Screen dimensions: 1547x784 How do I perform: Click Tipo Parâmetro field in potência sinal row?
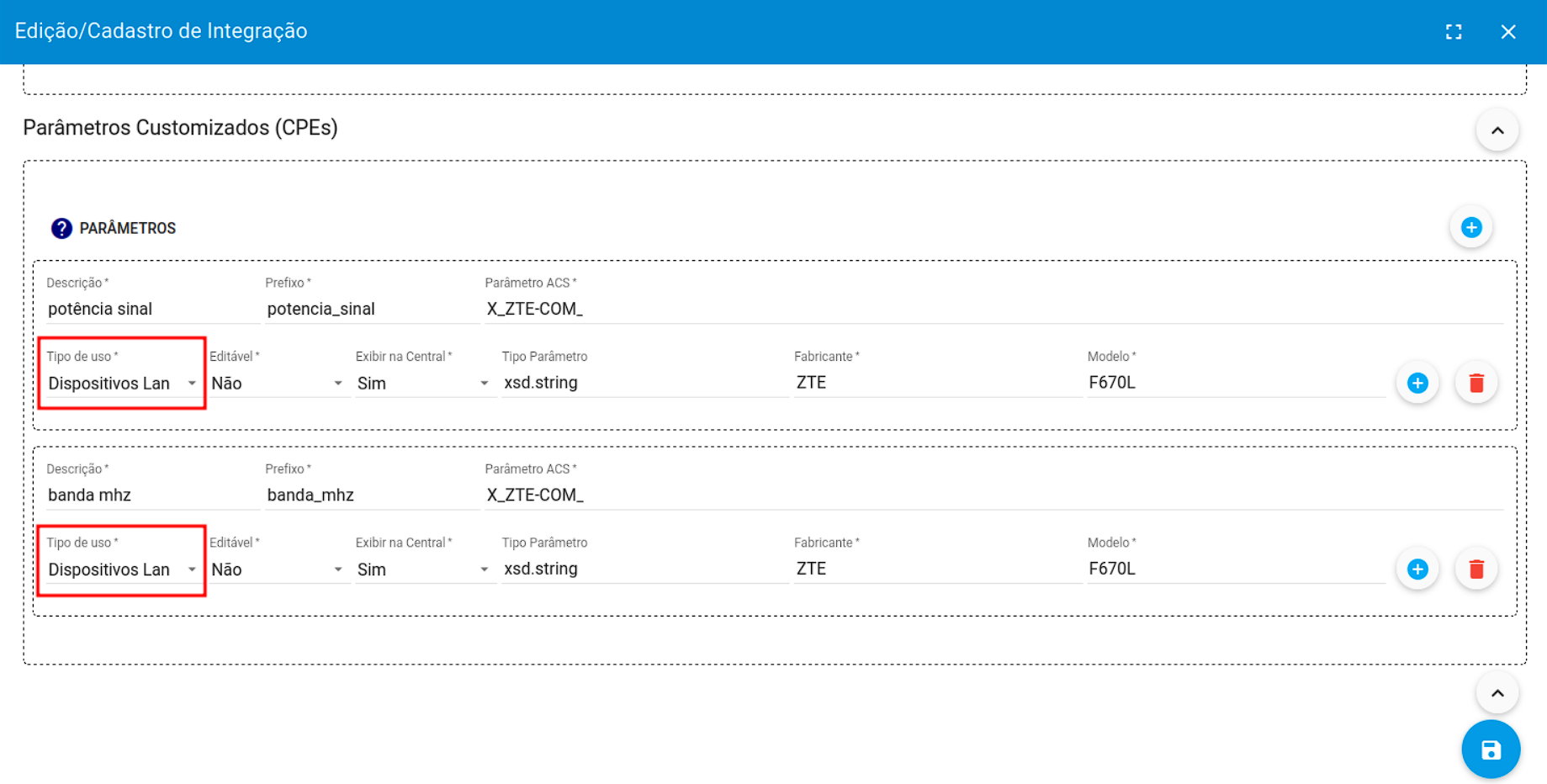click(644, 383)
